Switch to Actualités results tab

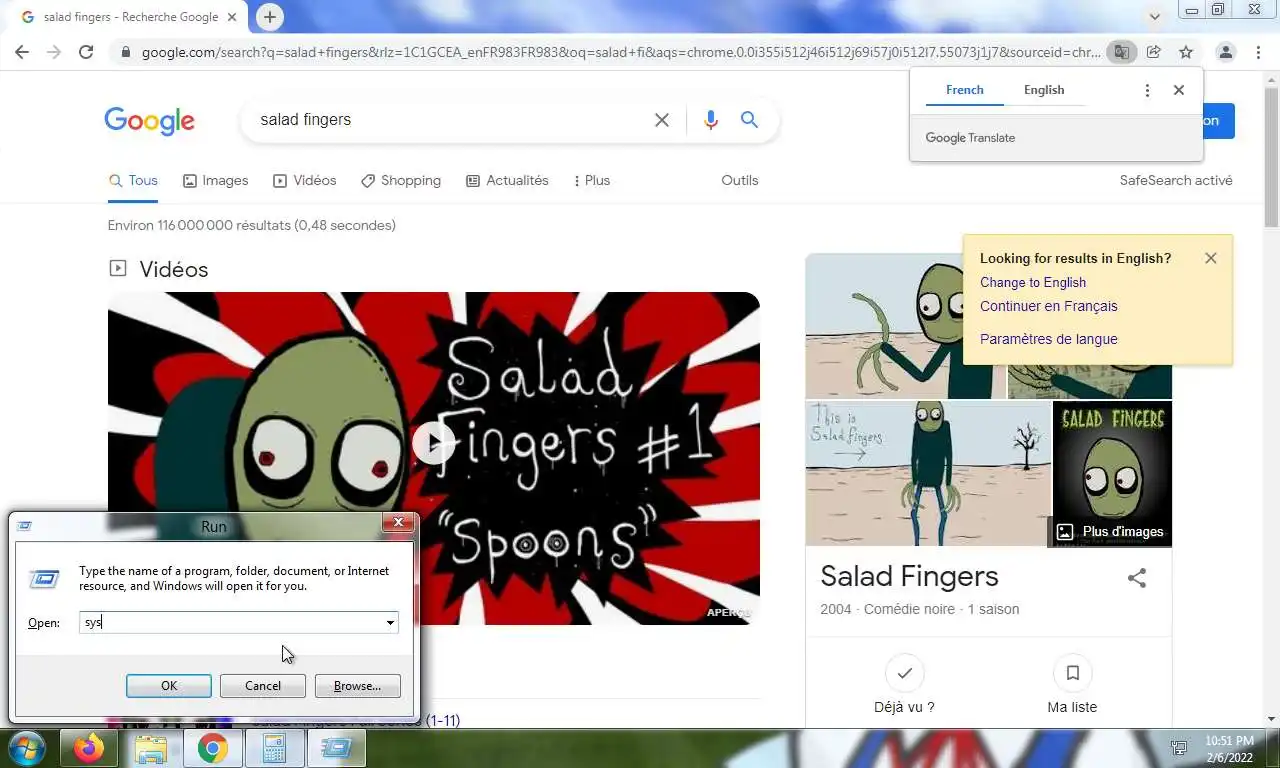click(507, 181)
